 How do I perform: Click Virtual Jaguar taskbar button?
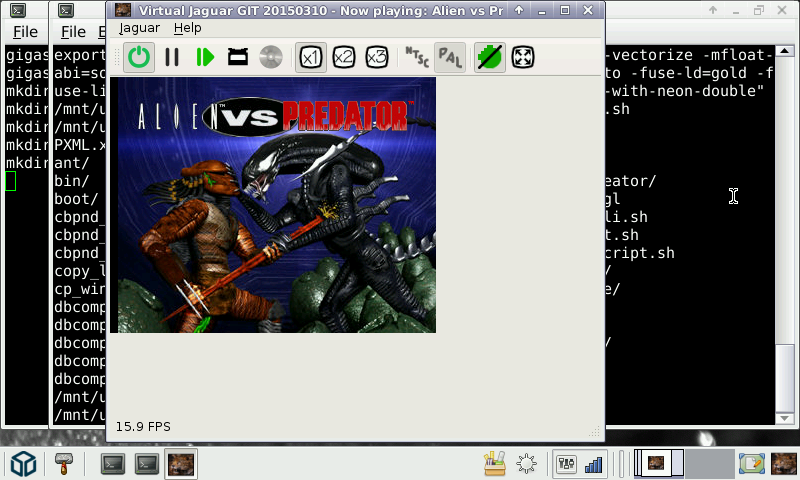tap(181, 464)
